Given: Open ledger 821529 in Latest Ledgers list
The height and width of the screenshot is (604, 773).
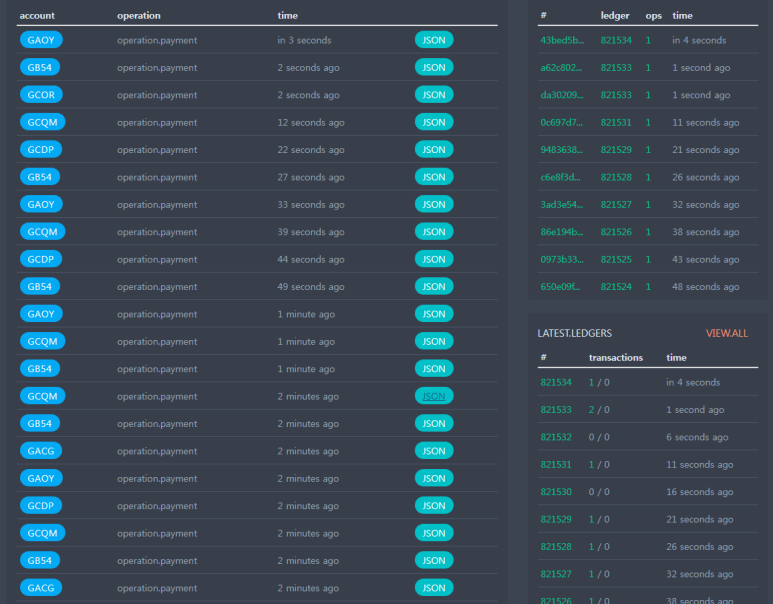Looking at the screenshot, I should pos(556,519).
